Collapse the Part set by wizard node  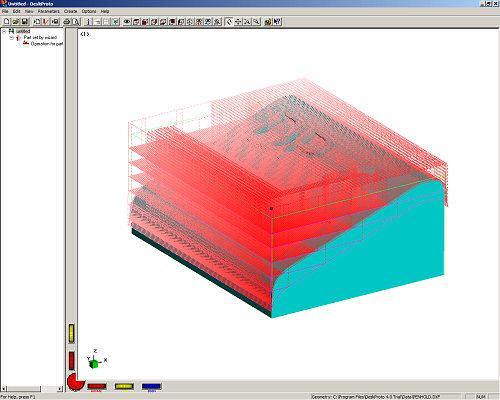[11, 38]
